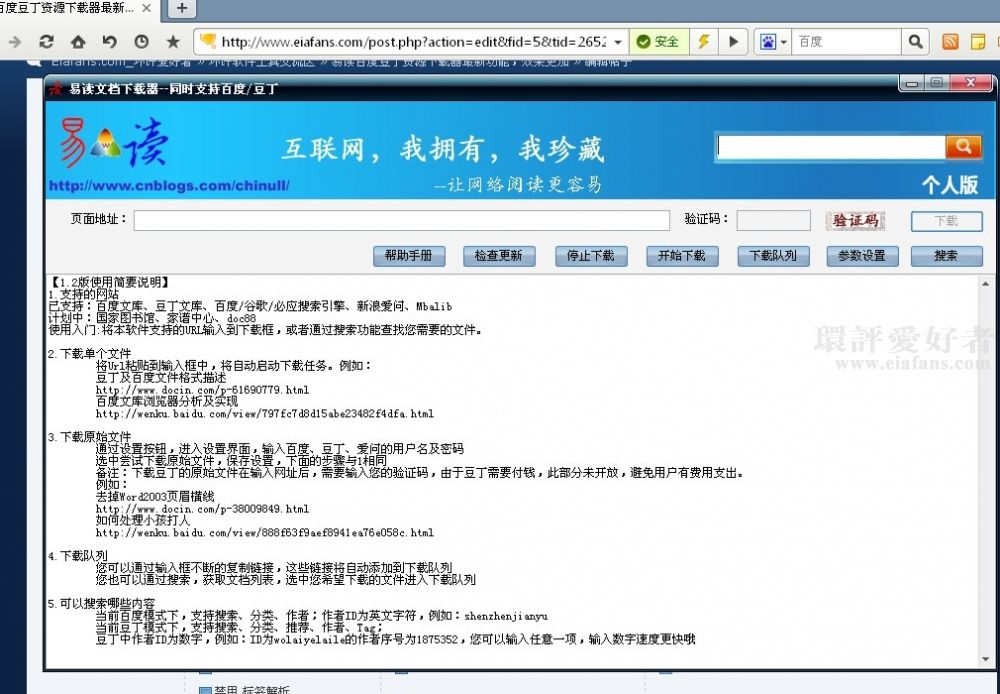Close the 百度豆丁资源下载器 browser tab
The width and height of the screenshot is (1000, 694).
pos(147,8)
